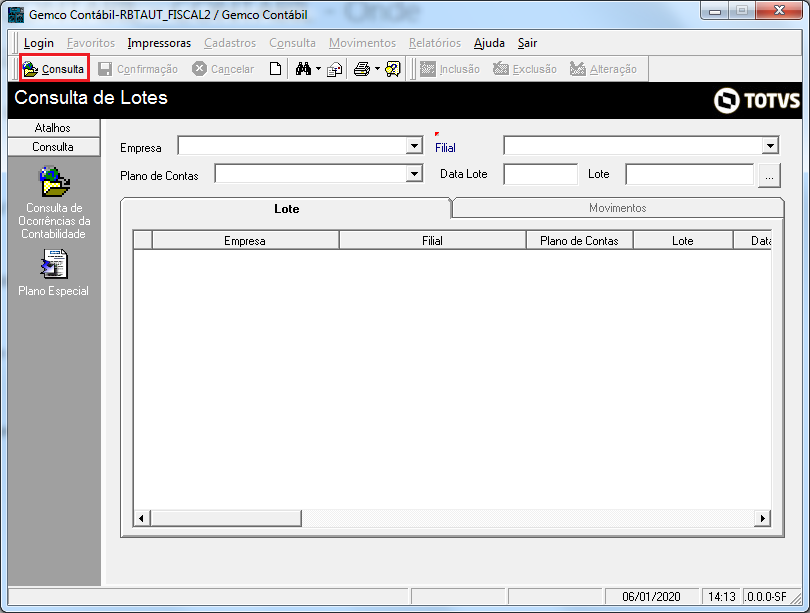Open the Movimentos menu

coord(363,43)
